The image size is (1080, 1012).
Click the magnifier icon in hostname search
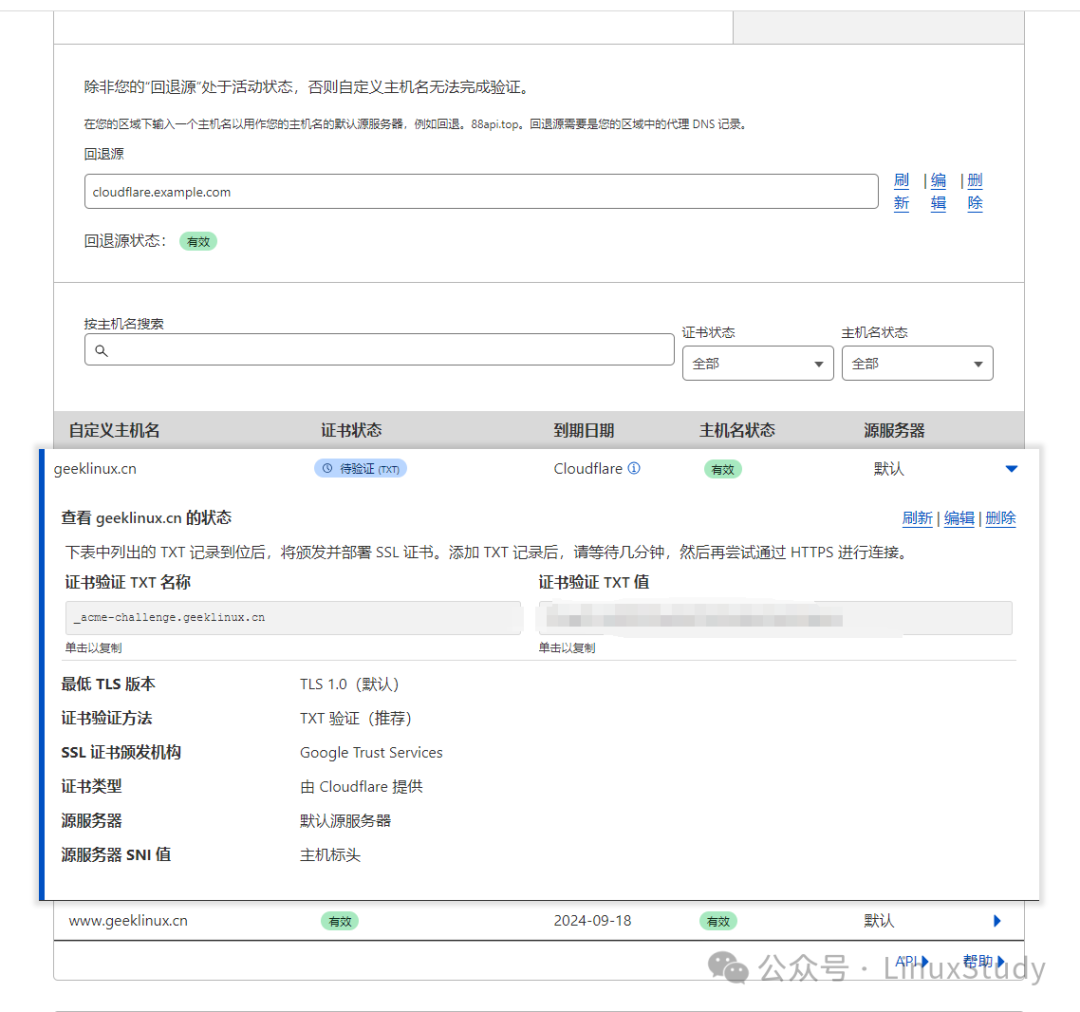coord(101,351)
